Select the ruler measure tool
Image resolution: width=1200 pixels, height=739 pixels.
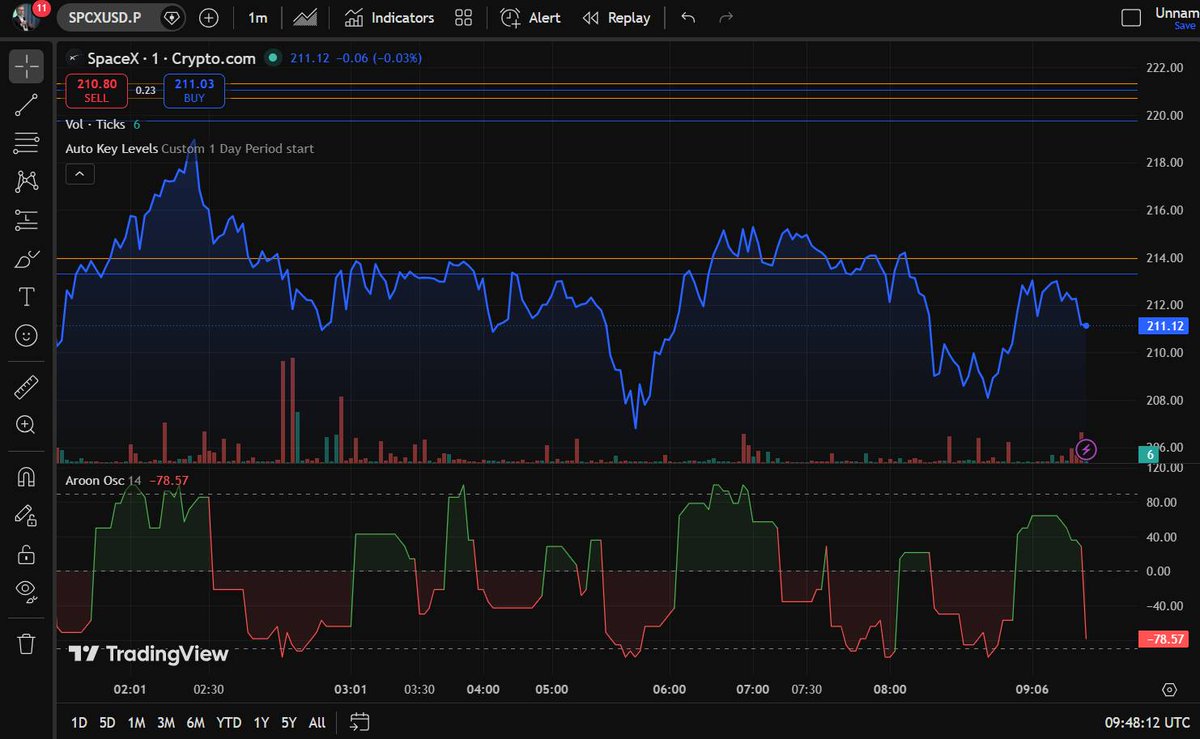click(26, 386)
